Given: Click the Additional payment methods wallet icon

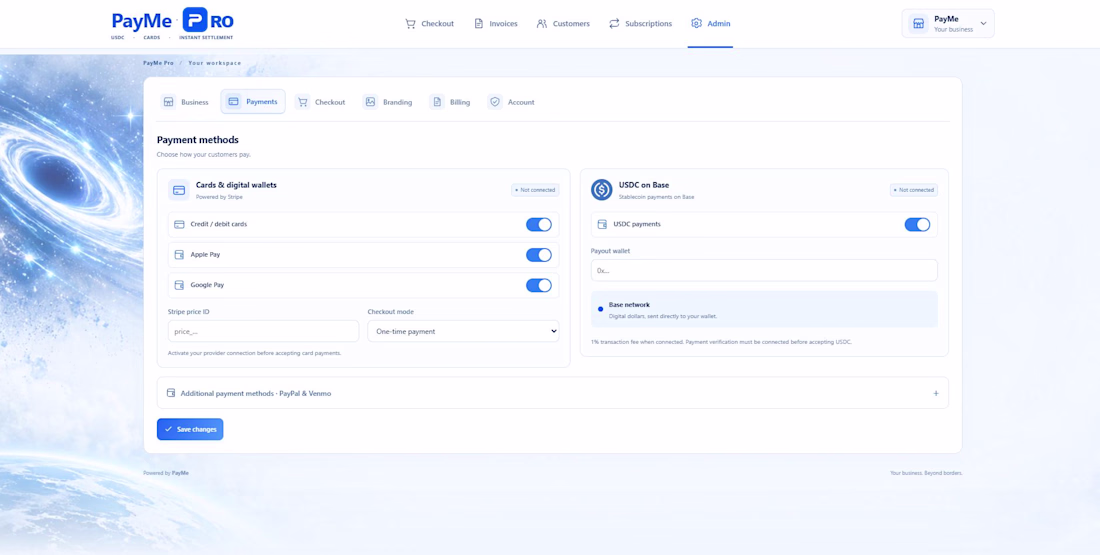Looking at the screenshot, I should (170, 393).
